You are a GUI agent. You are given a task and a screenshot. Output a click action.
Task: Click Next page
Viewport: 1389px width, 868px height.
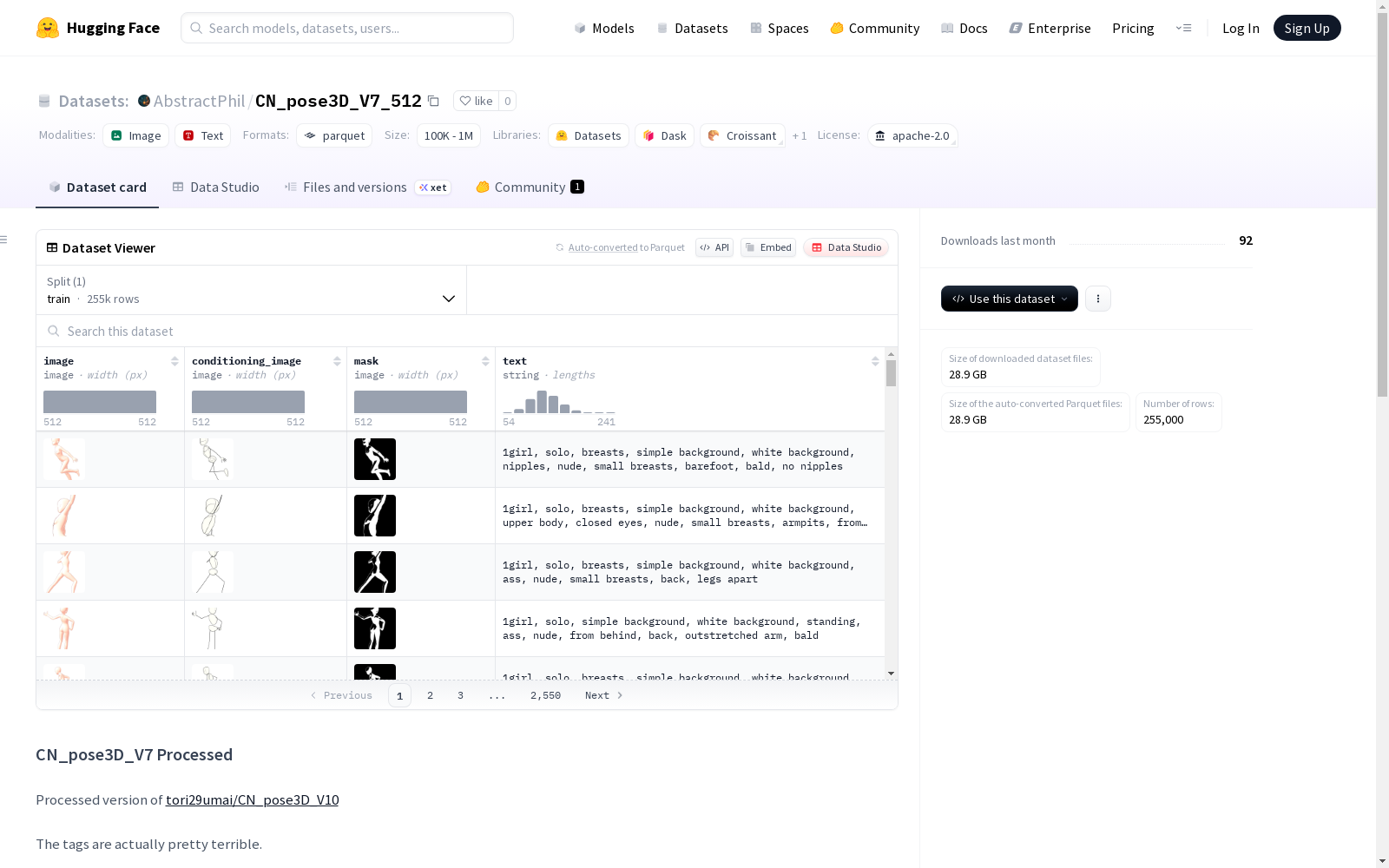coord(603,695)
